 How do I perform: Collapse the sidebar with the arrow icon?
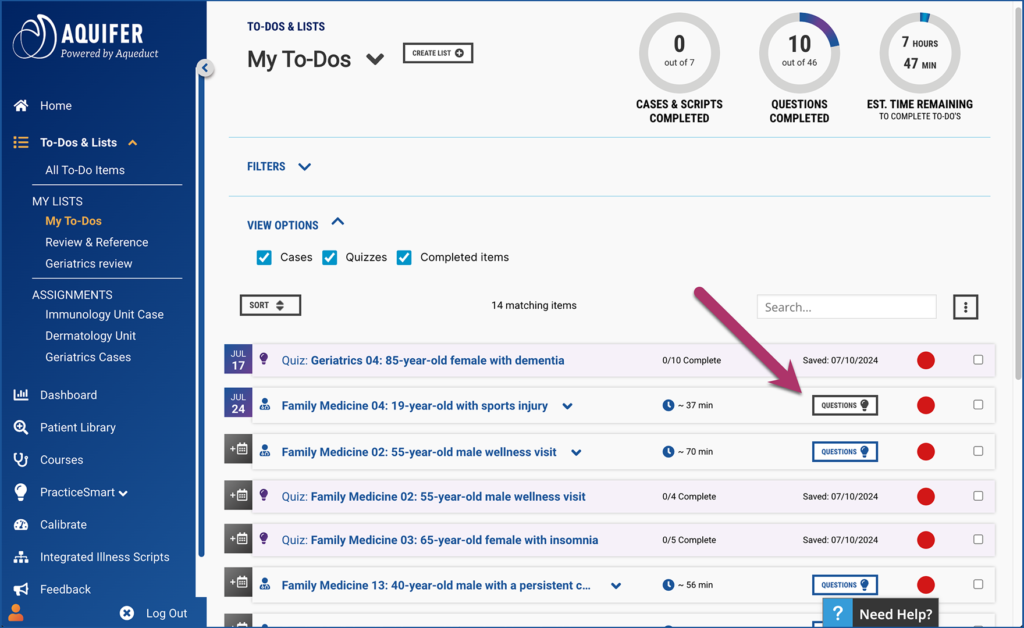pyautogui.click(x=205, y=68)
